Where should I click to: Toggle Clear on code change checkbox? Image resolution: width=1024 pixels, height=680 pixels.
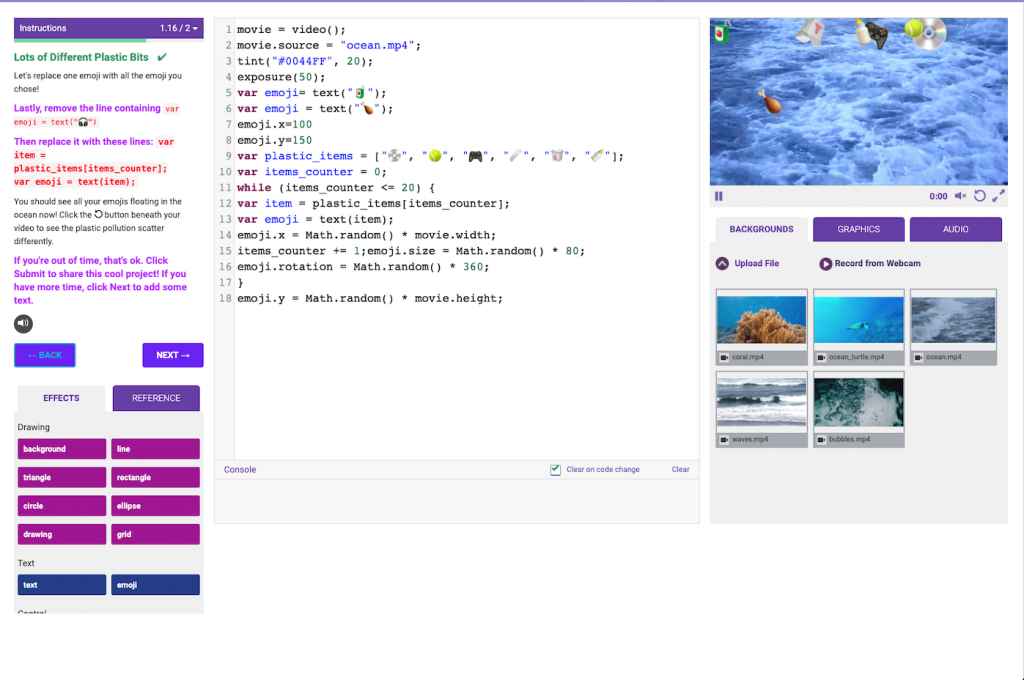pyautogui.click(x=555, y=470)
